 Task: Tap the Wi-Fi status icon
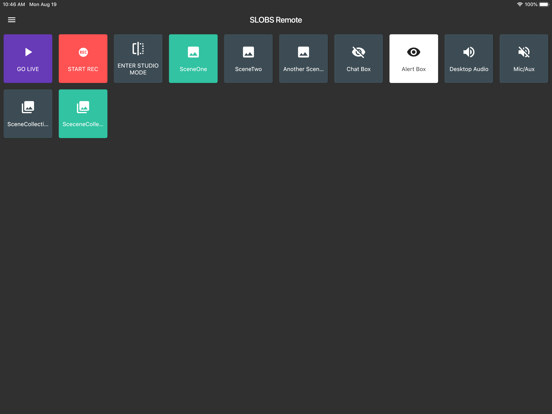pos(520,4)
